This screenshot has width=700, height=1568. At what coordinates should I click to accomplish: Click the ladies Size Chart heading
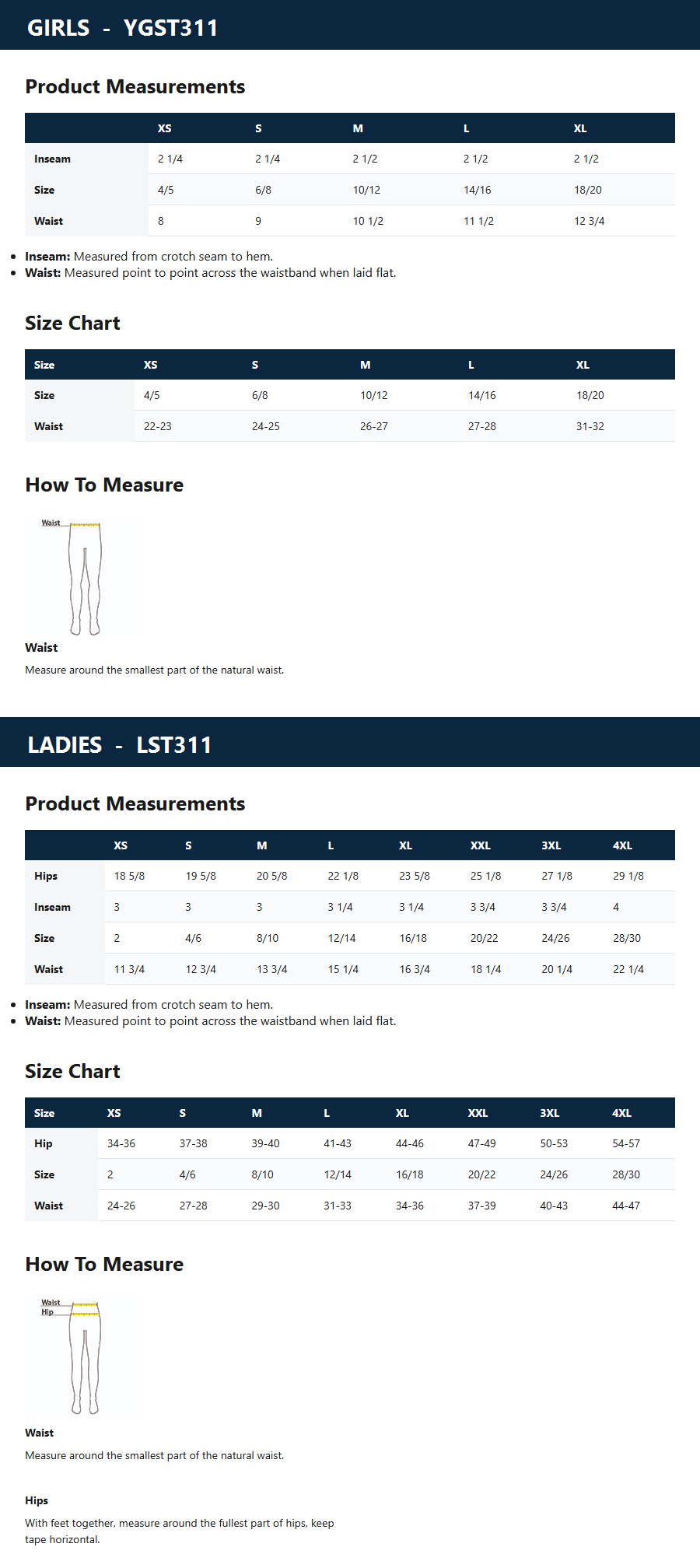(x=72, y=1071)
